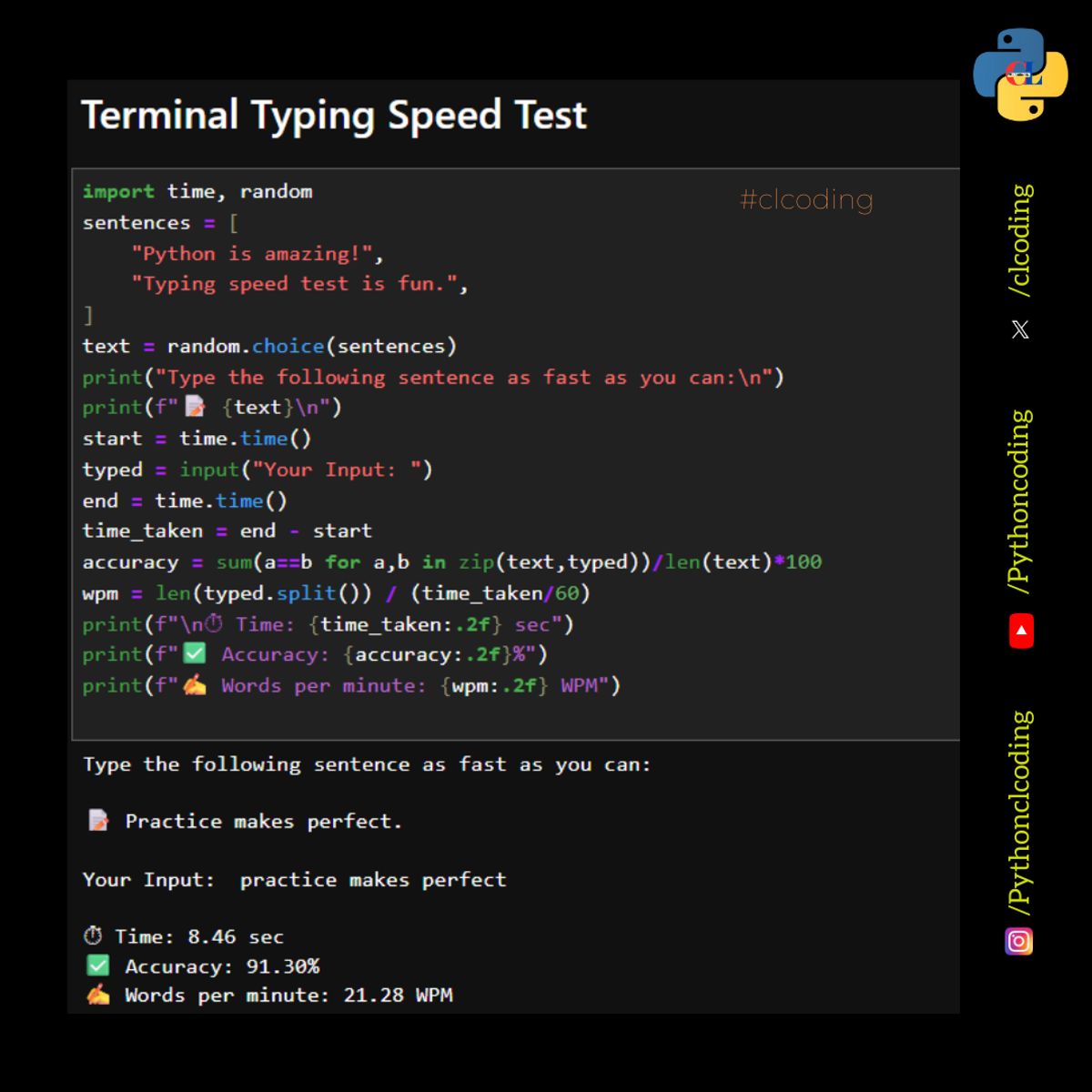
Task: Click the #clcoding hashtag watermark
Action: (x=806, y=199)
